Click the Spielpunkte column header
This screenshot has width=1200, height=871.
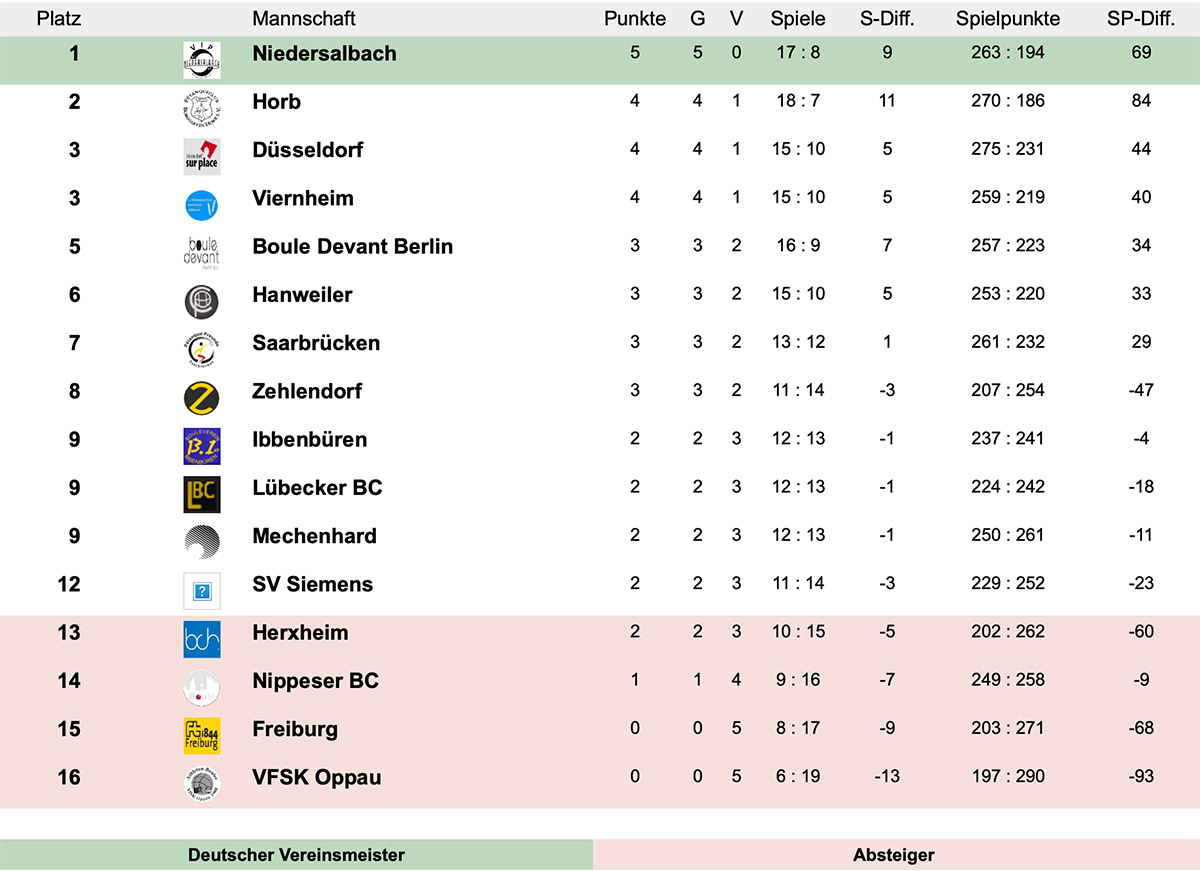click(1008, 19)
